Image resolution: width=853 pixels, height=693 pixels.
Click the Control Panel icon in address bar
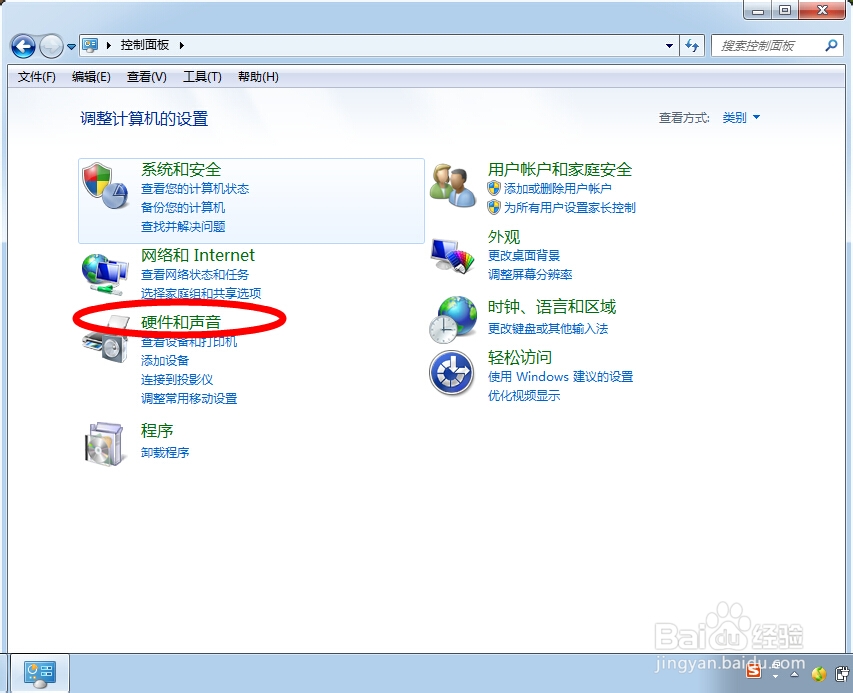point(90,45)
